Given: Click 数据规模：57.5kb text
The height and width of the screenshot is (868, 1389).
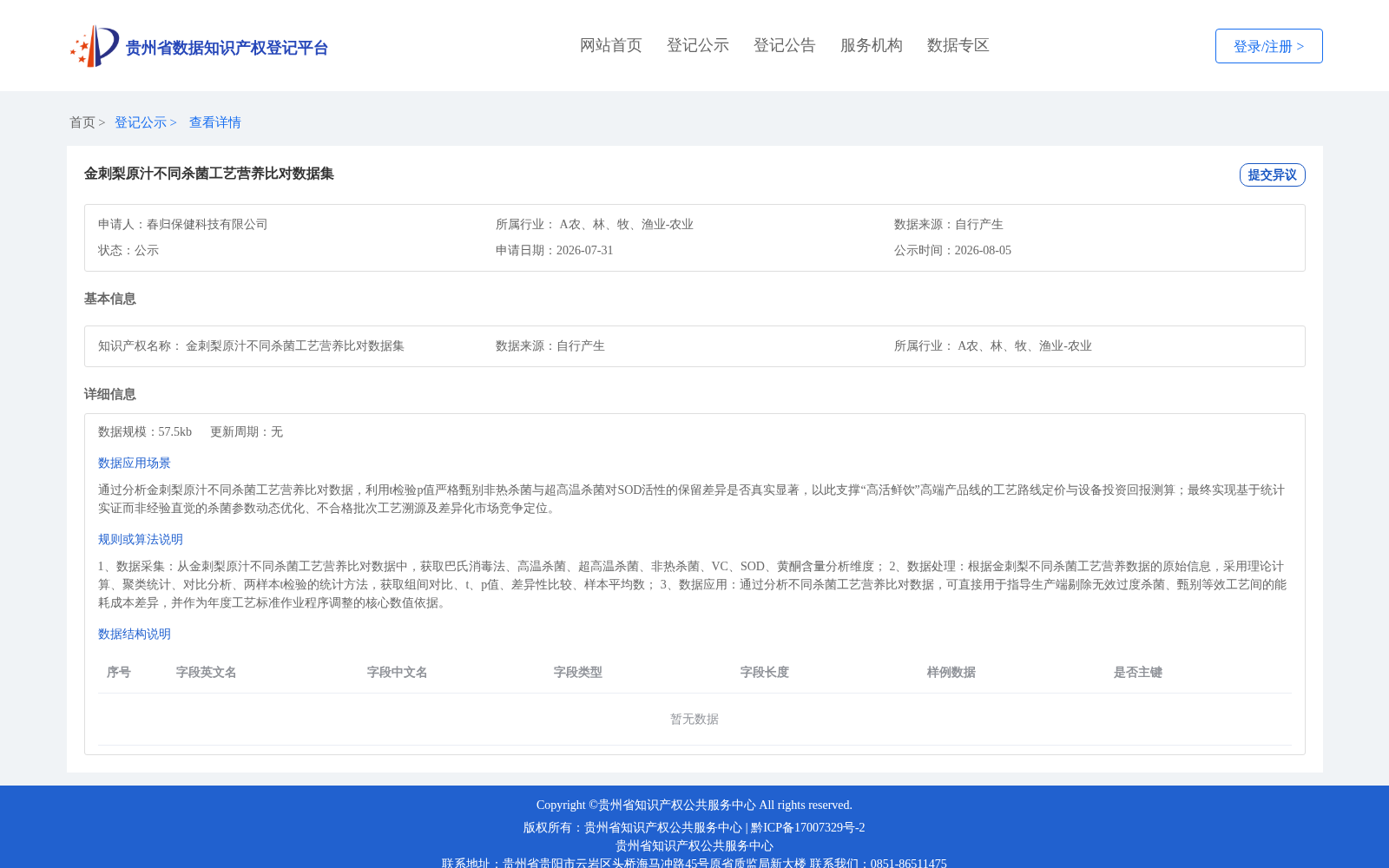Looking at the screenshot, I should click(x=145, y=431).
